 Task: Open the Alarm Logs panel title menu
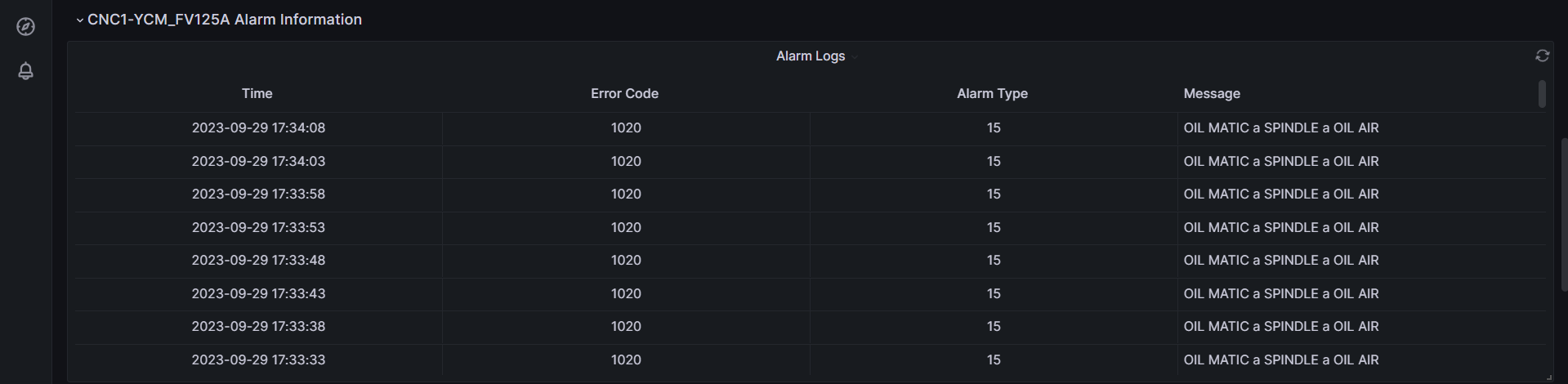(x=811, y=56)
